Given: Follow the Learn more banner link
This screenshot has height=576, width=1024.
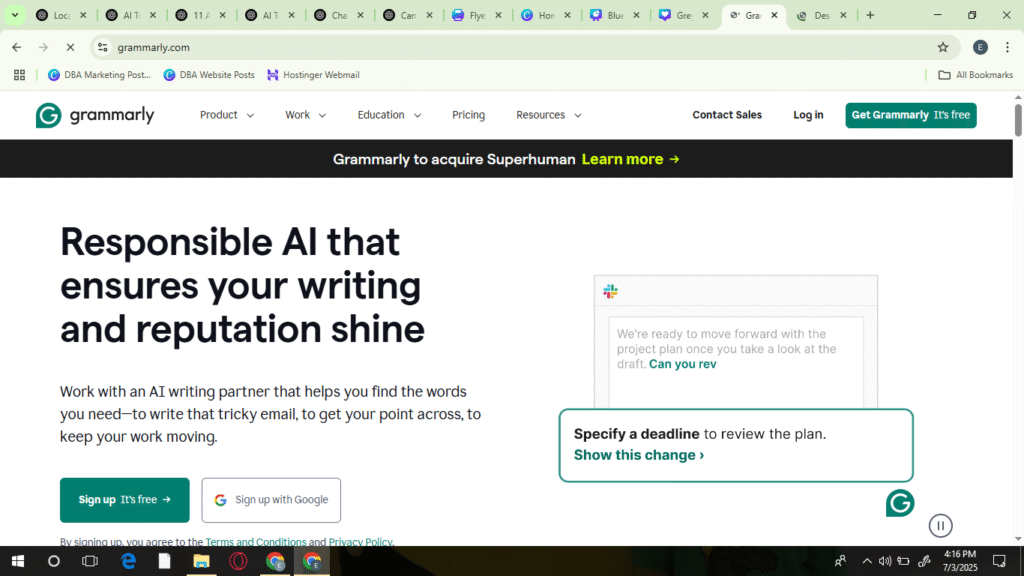Looking at the screenshot, I should click(630, 159).
